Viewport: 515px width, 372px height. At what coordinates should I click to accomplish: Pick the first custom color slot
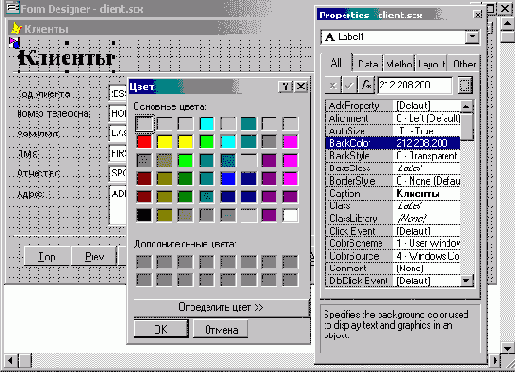[x=144, y=262]
